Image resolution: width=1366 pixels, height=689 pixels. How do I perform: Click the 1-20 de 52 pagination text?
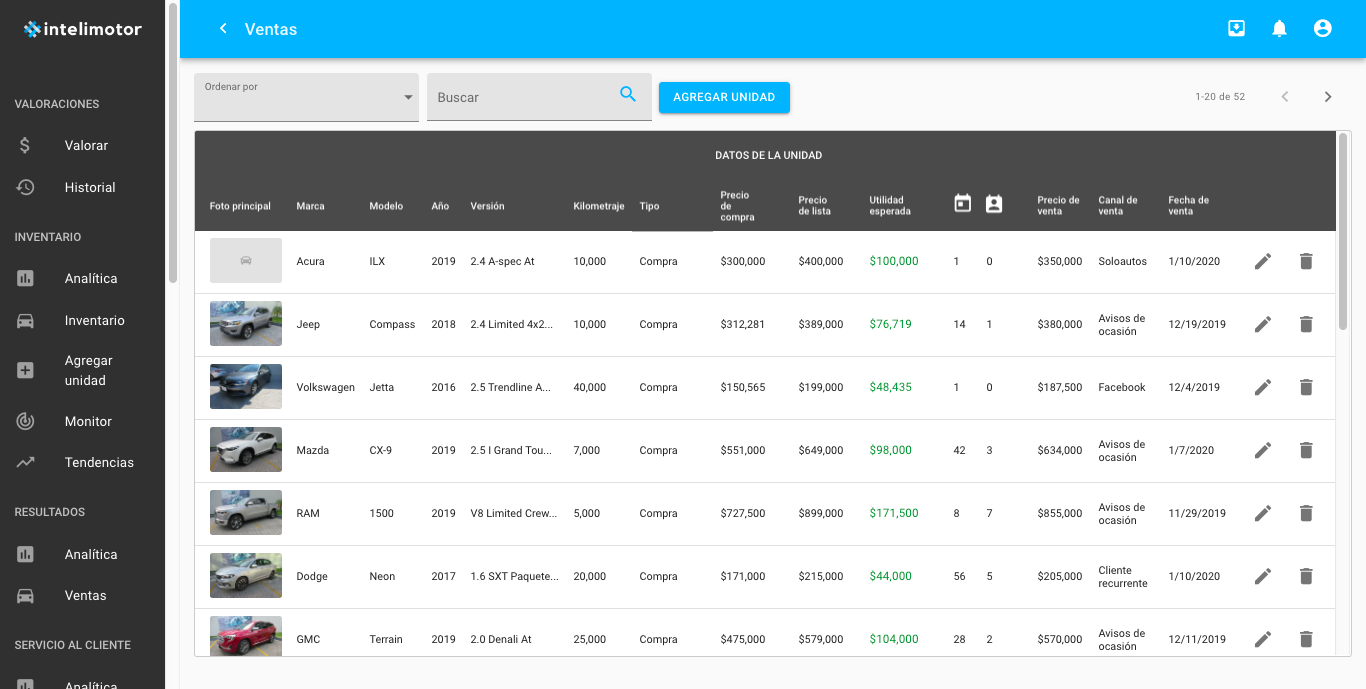click(x=1220, y=97)
